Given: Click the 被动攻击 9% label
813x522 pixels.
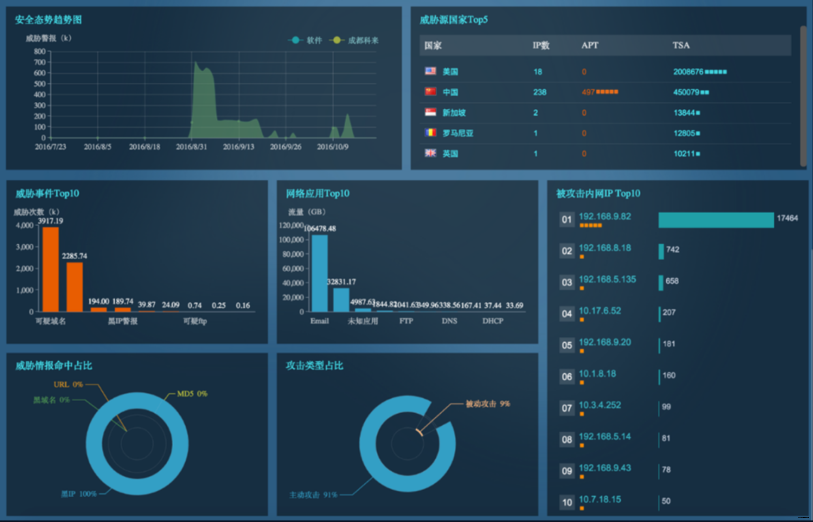Looking at the screenshot, I should pos(488,404).
